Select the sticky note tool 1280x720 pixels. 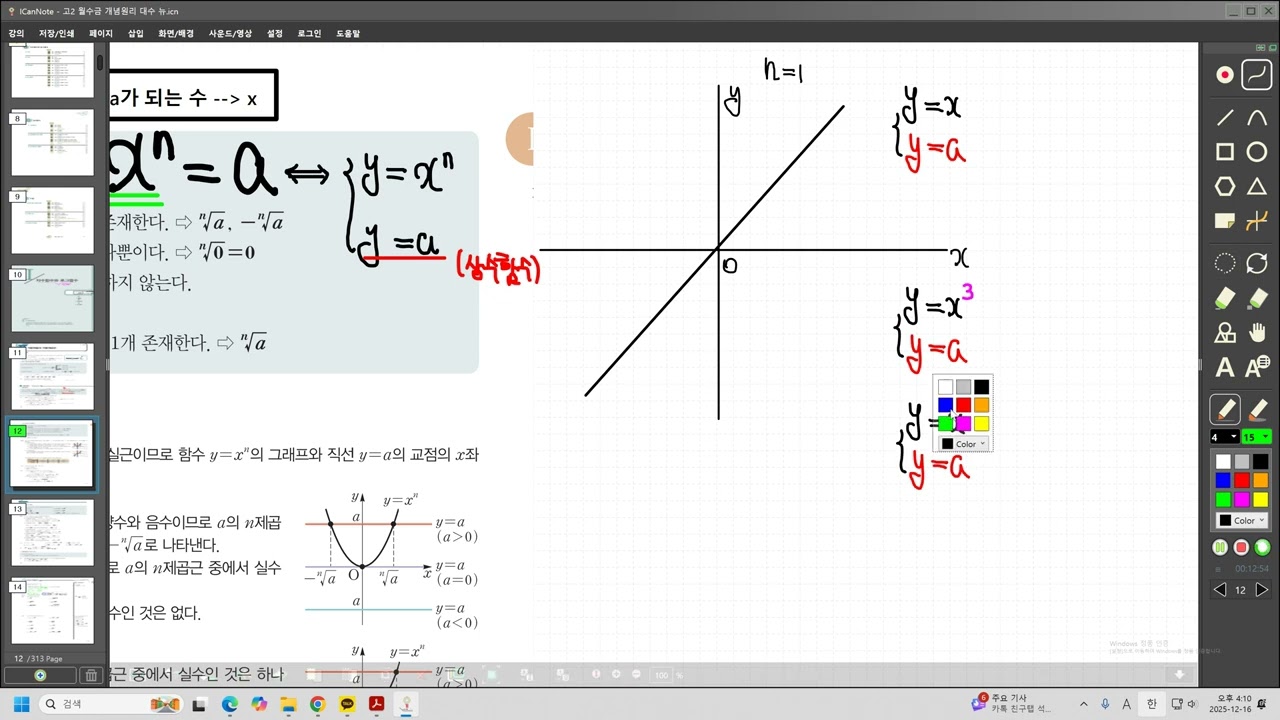pos(1224,220)
